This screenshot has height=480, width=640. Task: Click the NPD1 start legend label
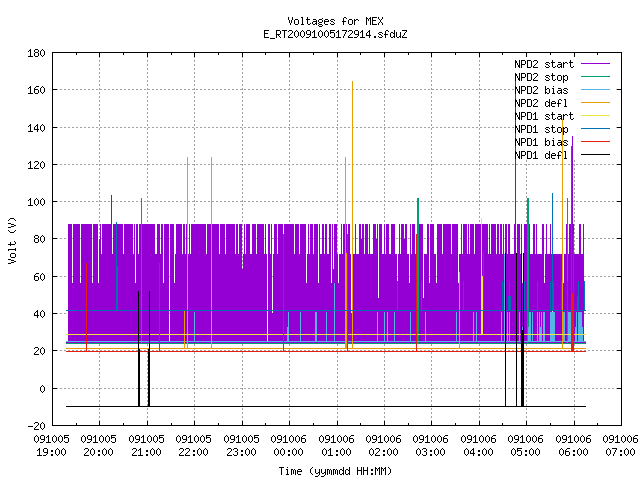click(x=544, y=116)
